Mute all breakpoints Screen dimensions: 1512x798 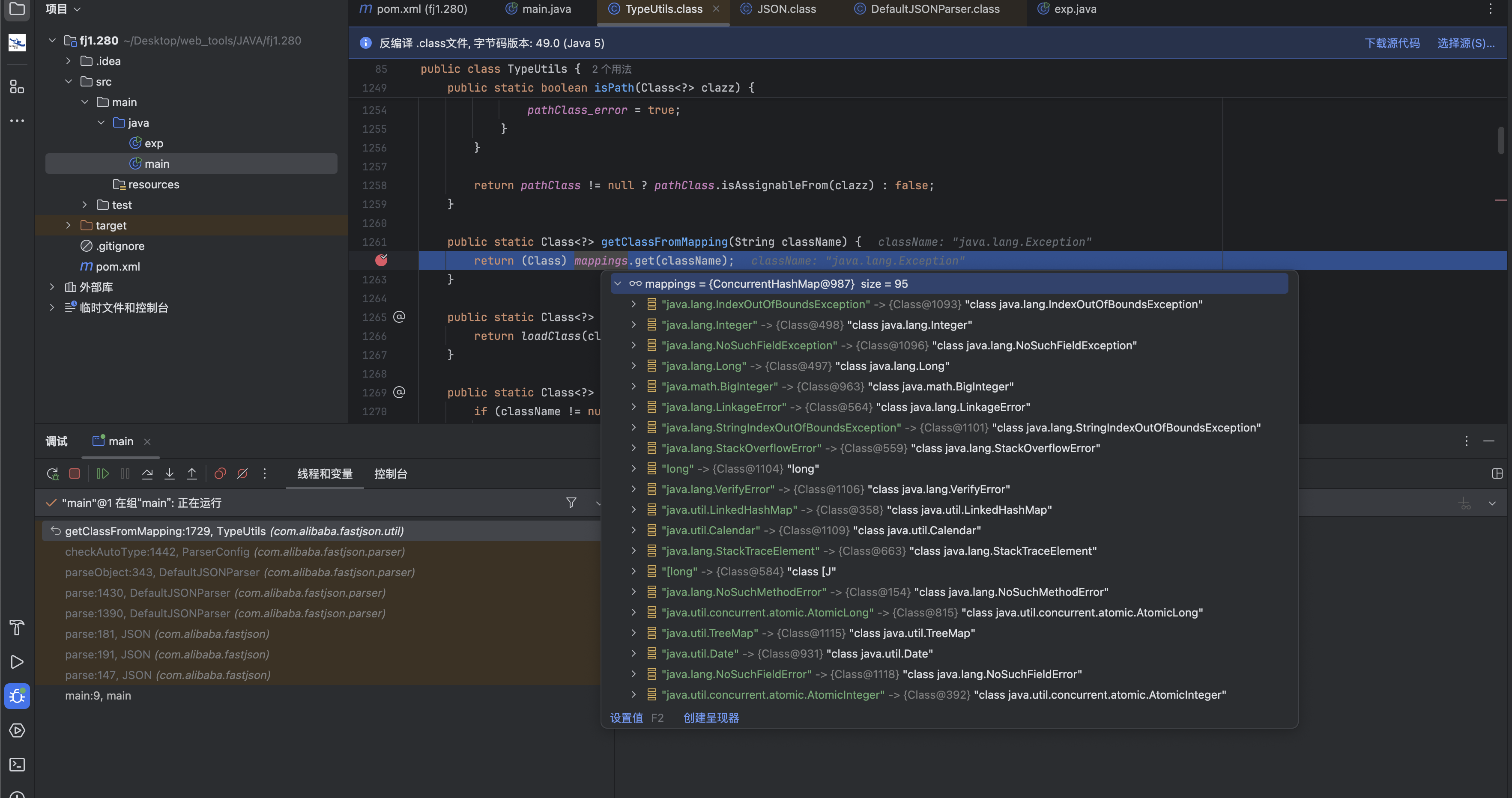(242, 473)
